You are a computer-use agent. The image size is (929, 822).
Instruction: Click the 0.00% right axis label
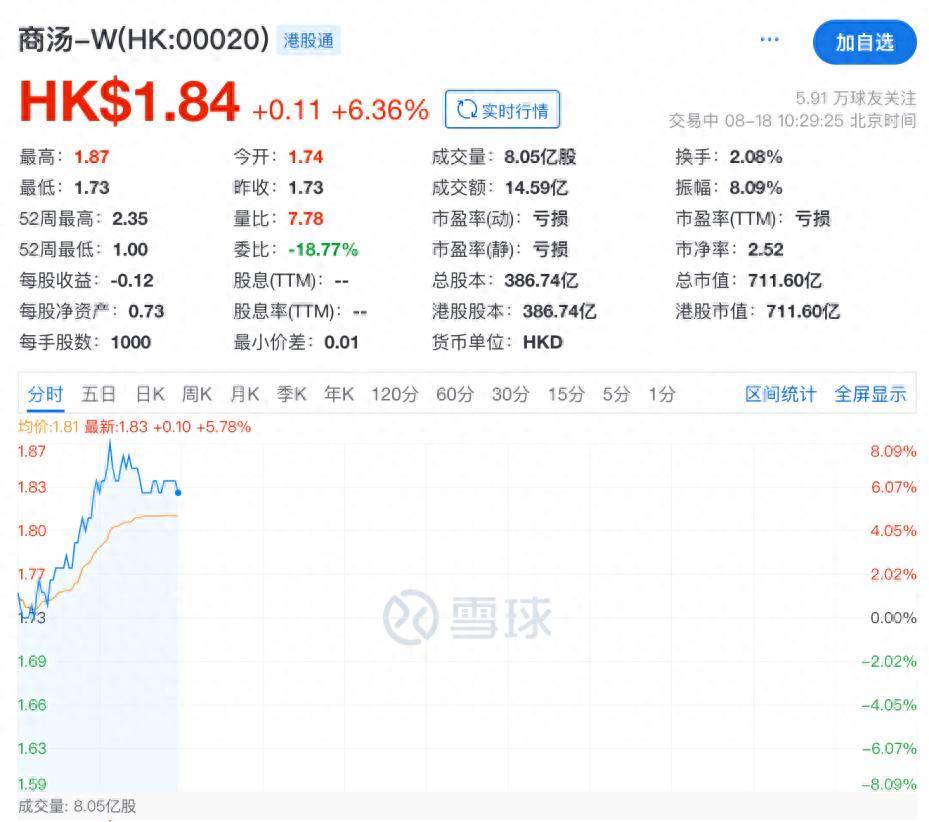(x=893, y=618)
